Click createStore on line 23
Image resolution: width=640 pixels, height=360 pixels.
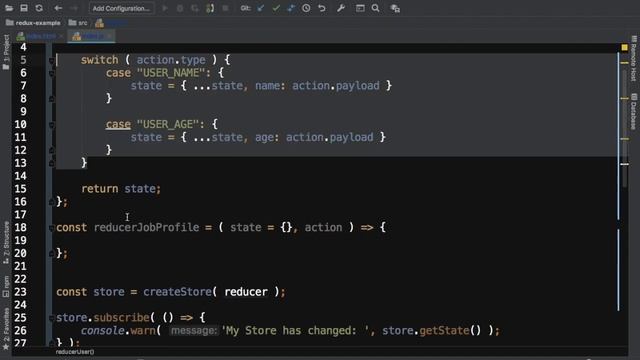point(177,292)
